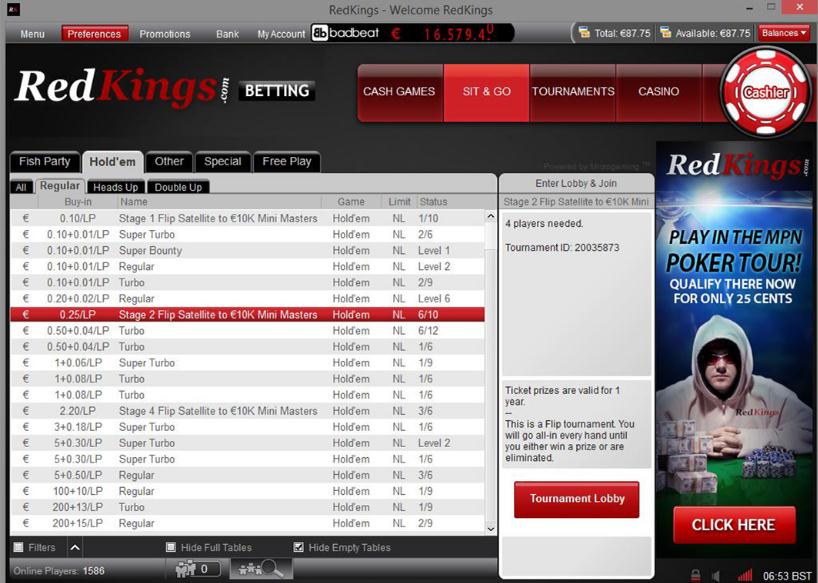Click the Bad Beat jackpot logo
The image size is (818, 583).
pyautogui.click(x=347, y=33)
